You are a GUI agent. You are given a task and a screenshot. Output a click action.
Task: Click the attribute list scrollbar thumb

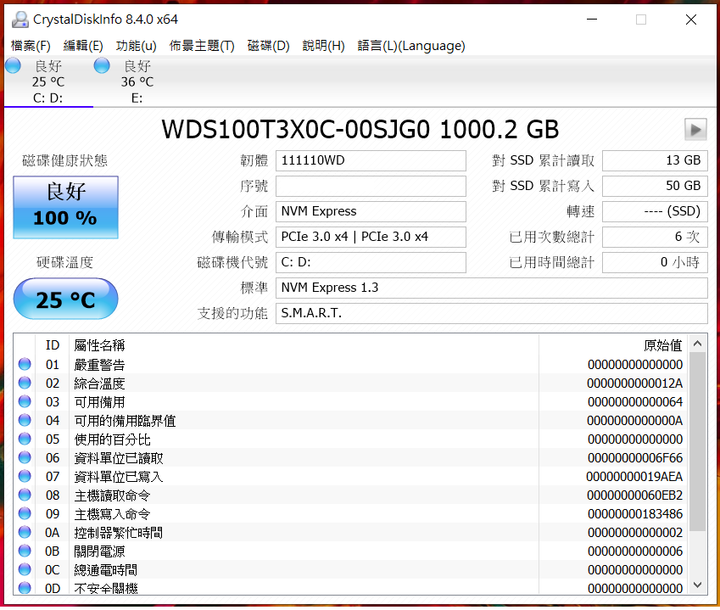[698, 441]
